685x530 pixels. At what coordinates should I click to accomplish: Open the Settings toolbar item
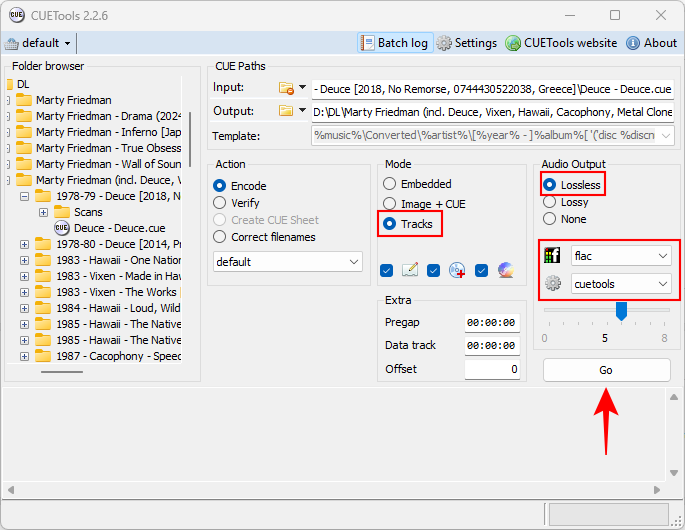(466, 43)
